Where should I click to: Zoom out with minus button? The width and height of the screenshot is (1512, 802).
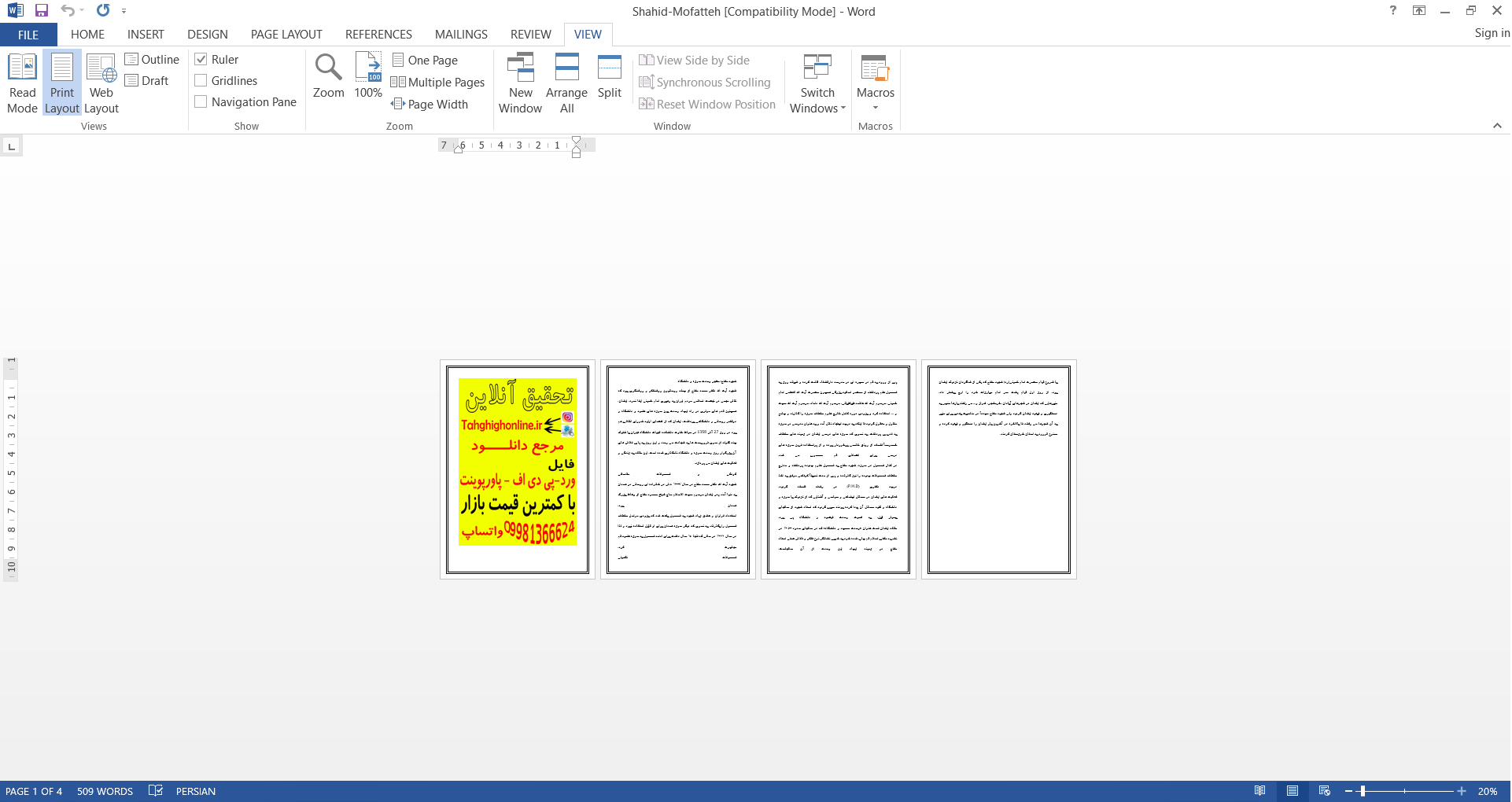click(x=1348, y=791)
